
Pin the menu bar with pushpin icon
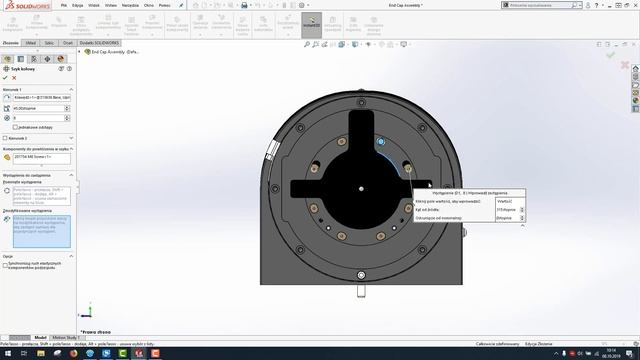coord(181,6)
